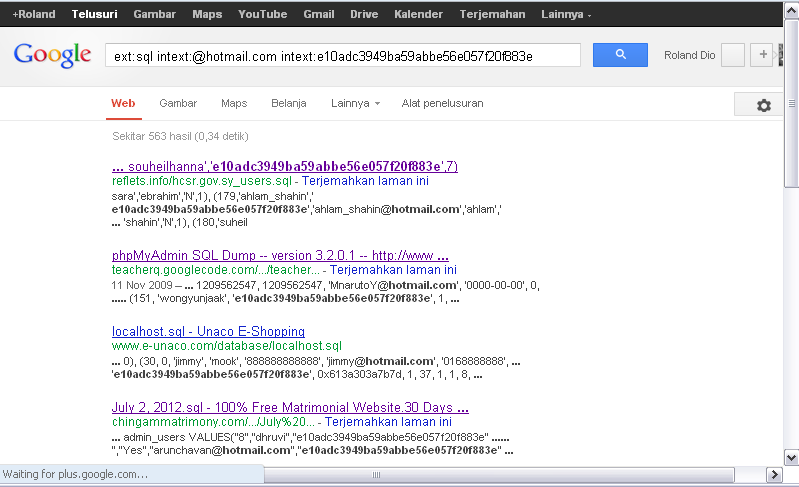Switch to Belanja search tab
799x487 pixels.
pos(288,103)
